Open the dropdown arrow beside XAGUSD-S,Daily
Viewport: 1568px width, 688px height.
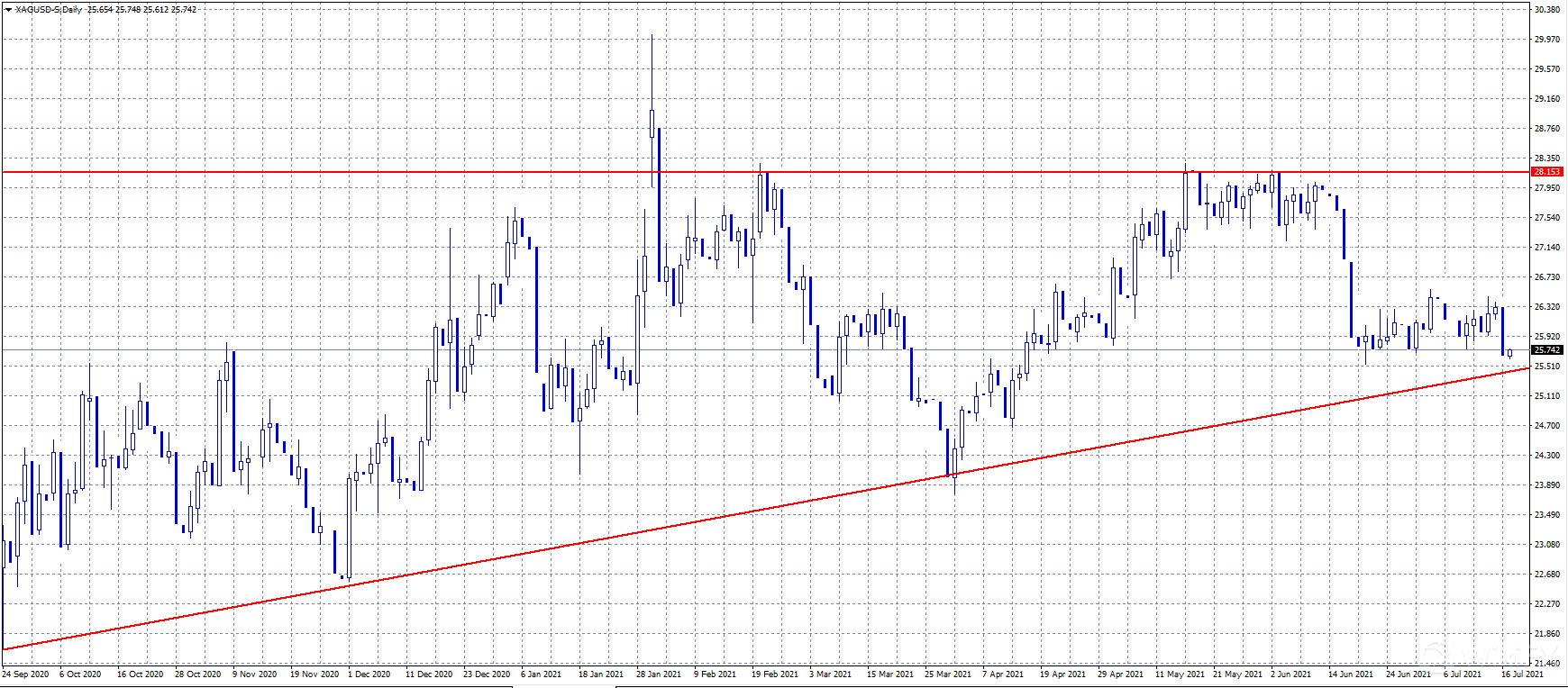[8, 10]
